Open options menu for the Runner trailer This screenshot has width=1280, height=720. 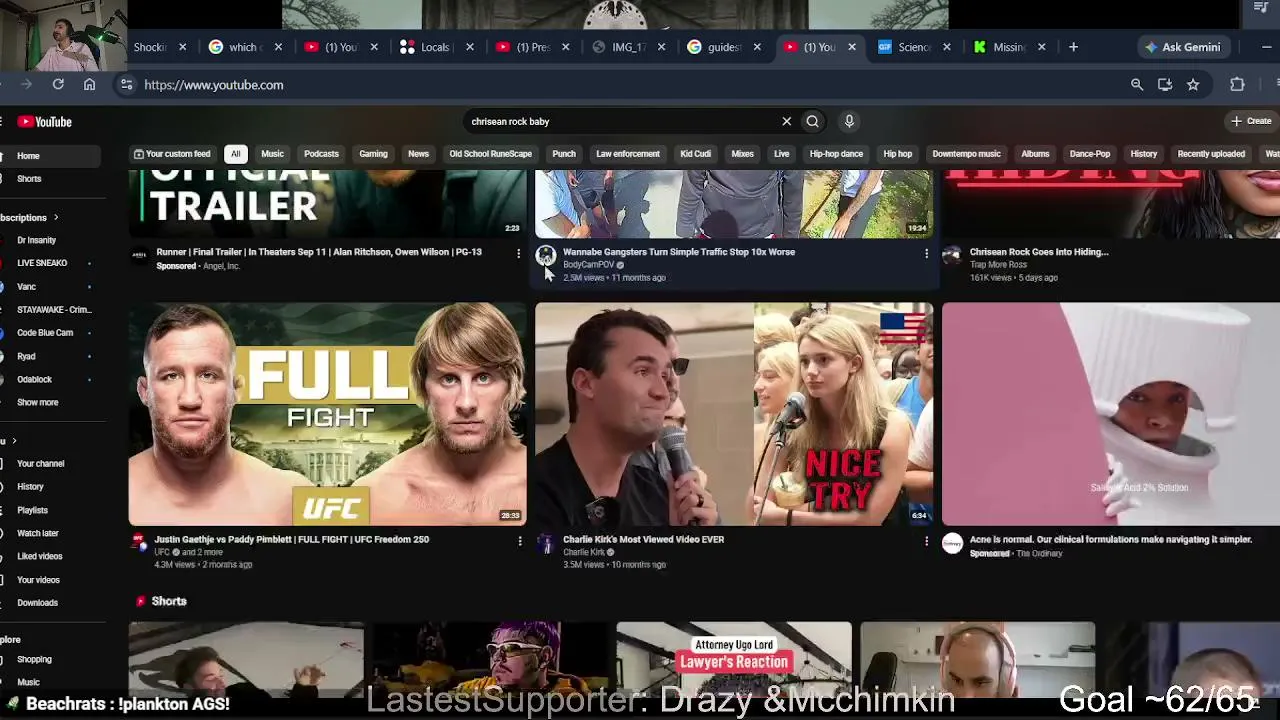tap(518, 254)
